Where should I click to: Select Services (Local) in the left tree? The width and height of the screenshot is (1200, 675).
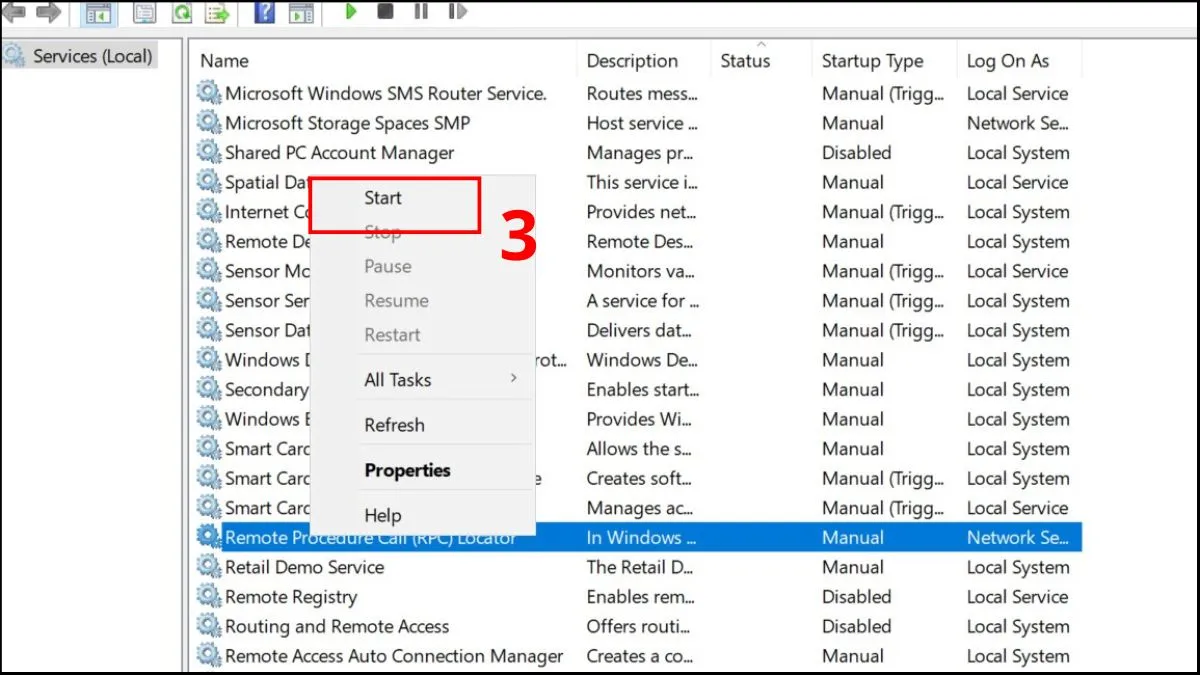(x=92, y=56)
